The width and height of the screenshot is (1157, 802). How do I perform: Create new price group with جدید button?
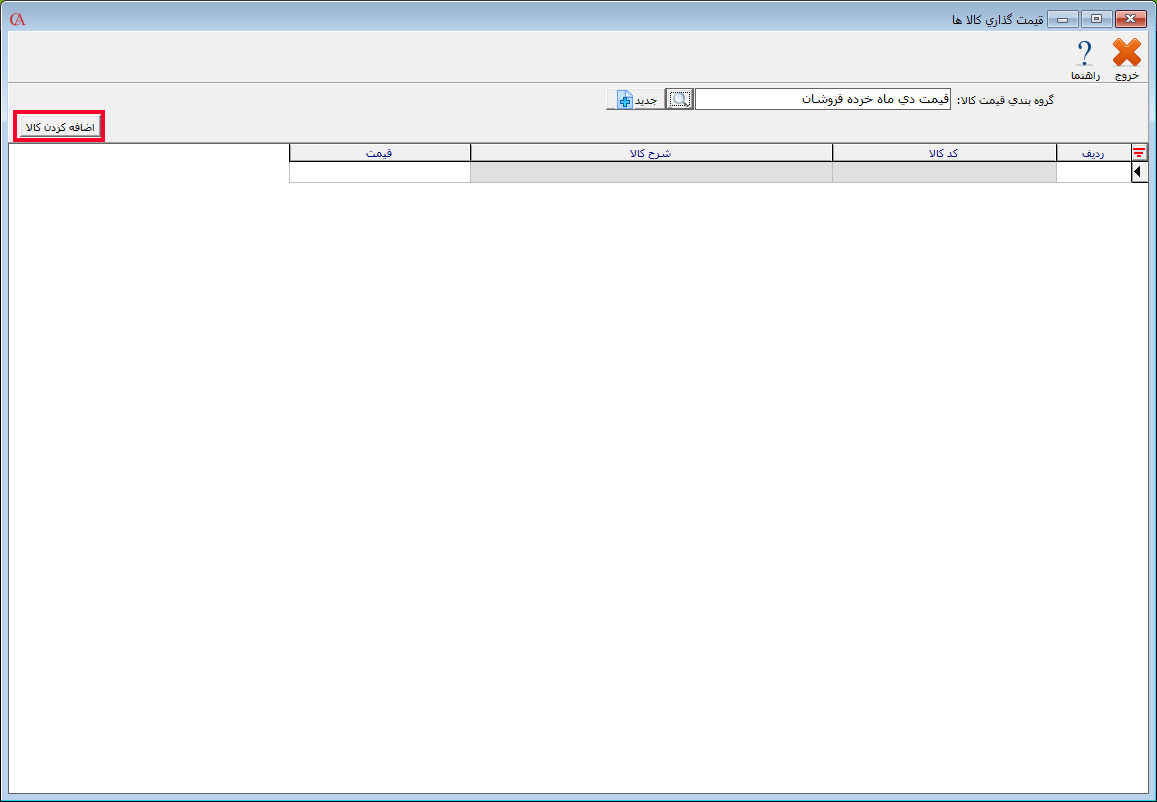pyautogui.click(x=633, y=99)
